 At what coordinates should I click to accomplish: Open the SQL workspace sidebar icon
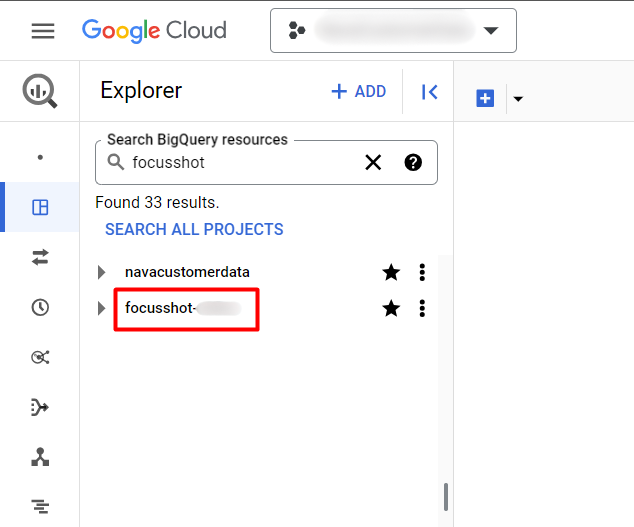click(x=40, y=207)
